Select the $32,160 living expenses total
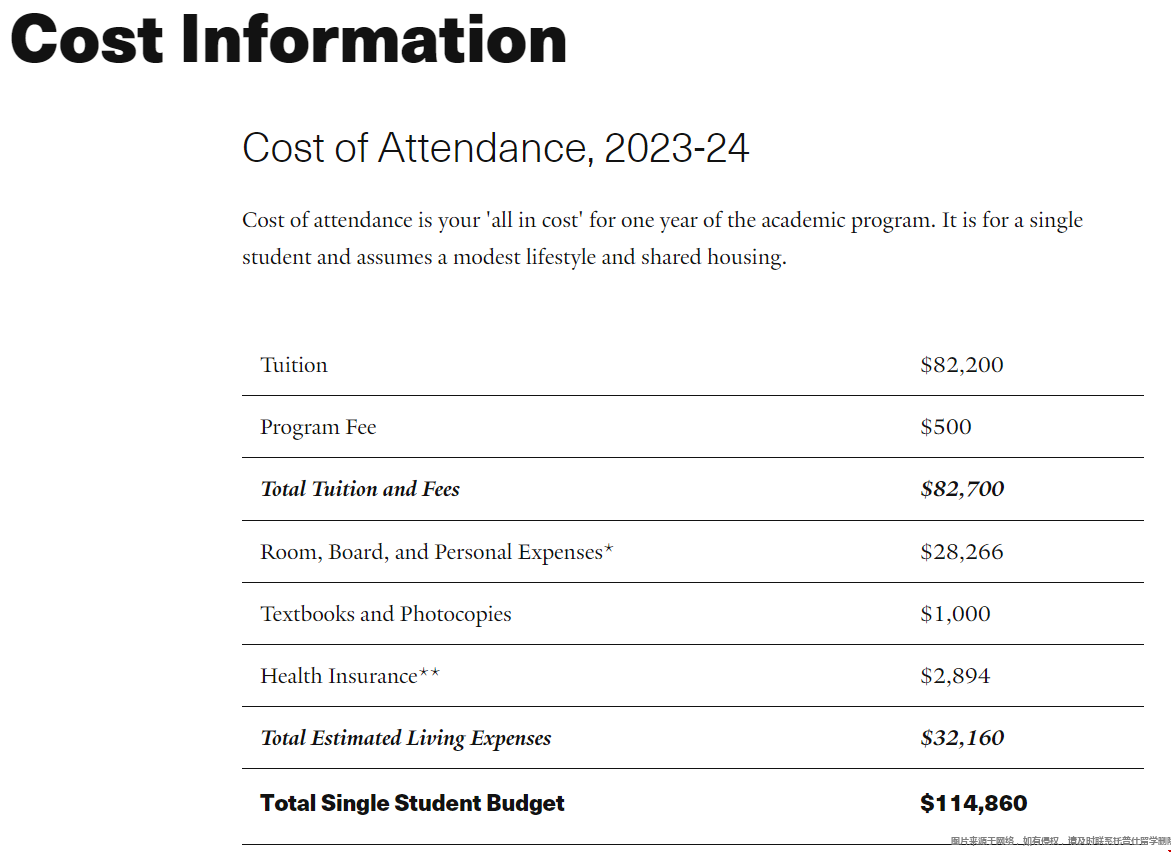1171x852 pixels. click(x=962, y=738)
